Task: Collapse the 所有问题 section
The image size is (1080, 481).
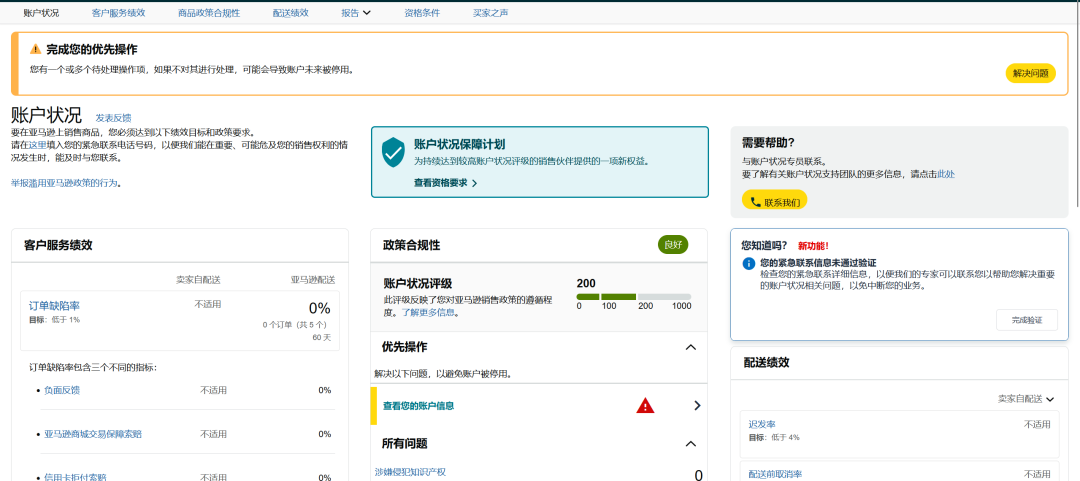Action: [691, 444]
